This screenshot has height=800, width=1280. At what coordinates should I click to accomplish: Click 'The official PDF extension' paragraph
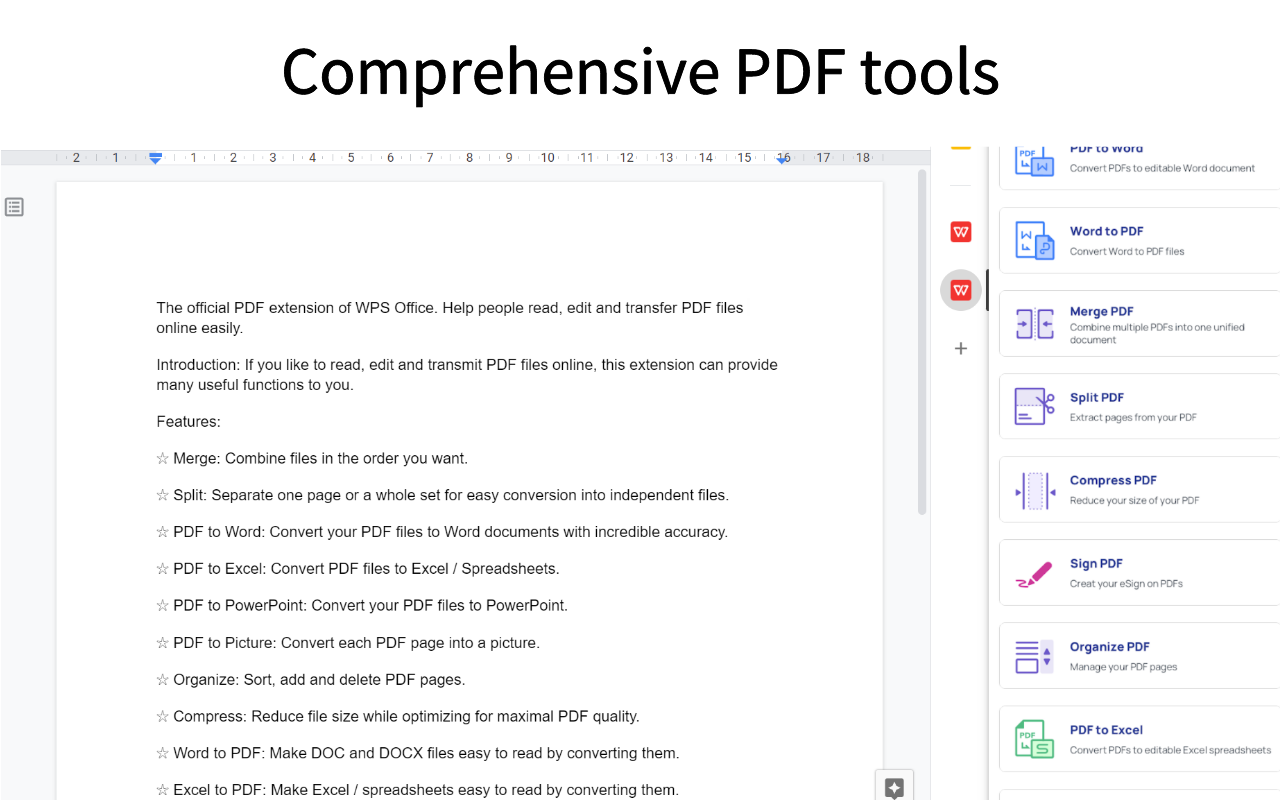[450, 318]
